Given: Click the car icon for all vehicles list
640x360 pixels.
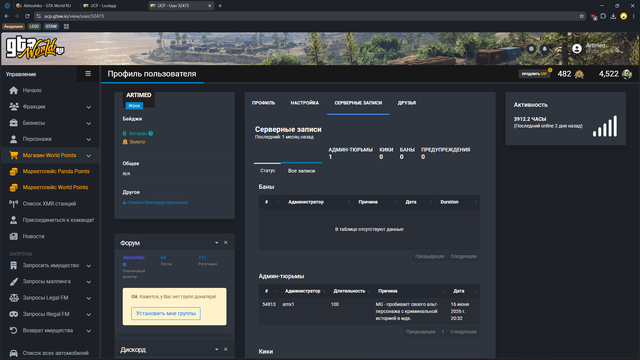Looking at the screenshot, I should pos(13,353).
